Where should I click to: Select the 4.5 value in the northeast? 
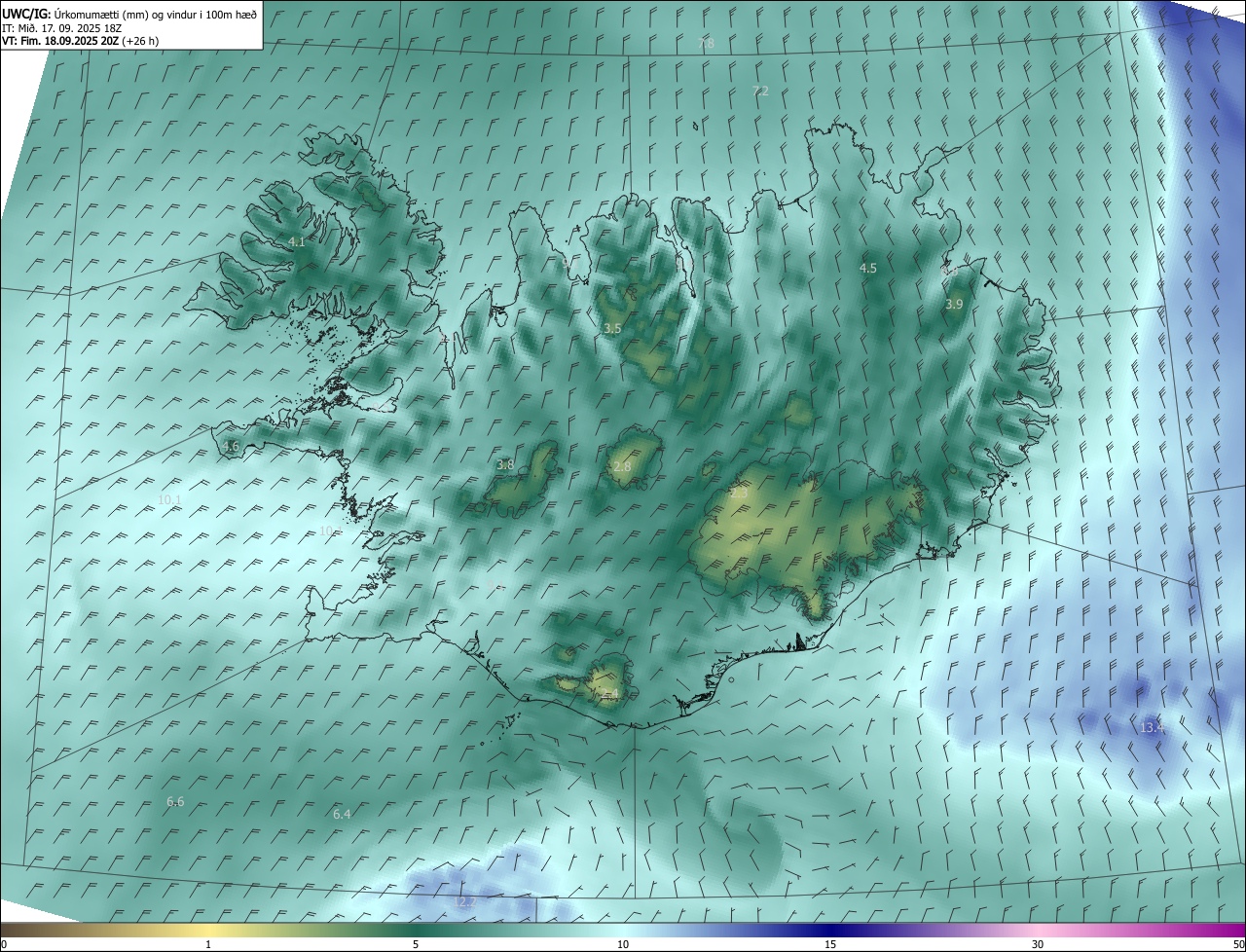pos(868,268)
